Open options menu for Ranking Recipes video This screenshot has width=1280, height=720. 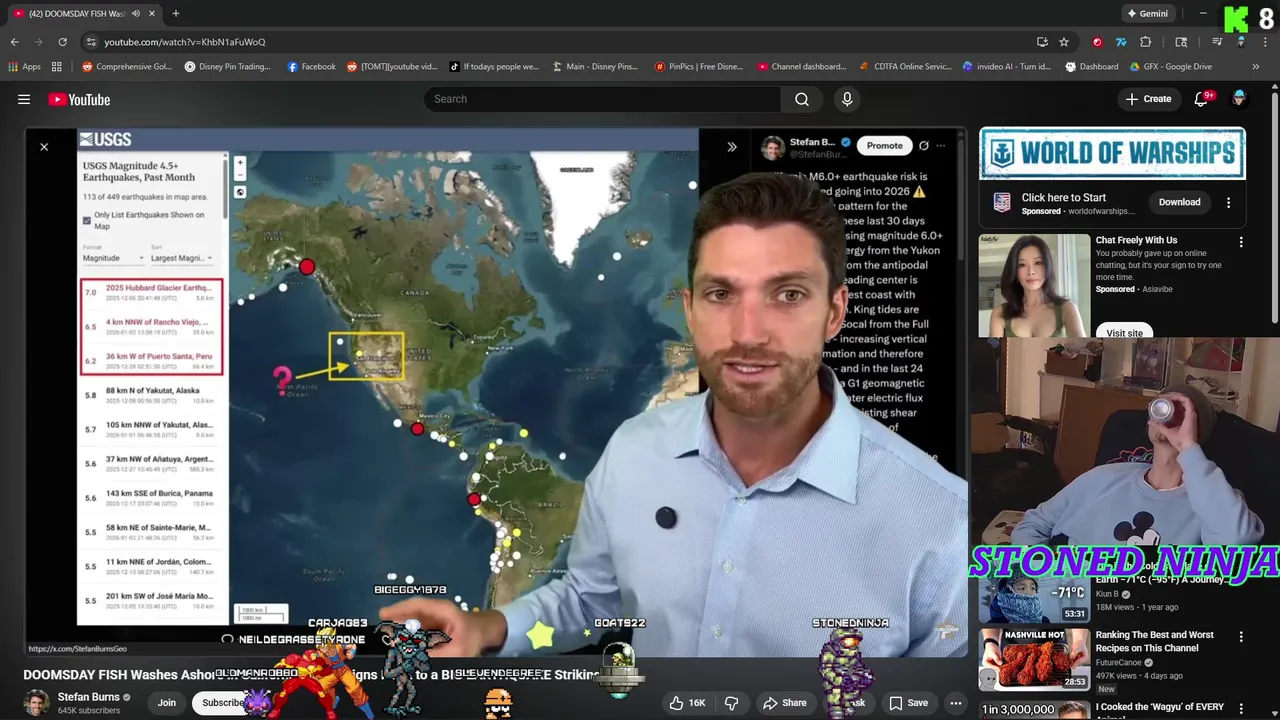pyautogui.click(x=1241, y=636)
